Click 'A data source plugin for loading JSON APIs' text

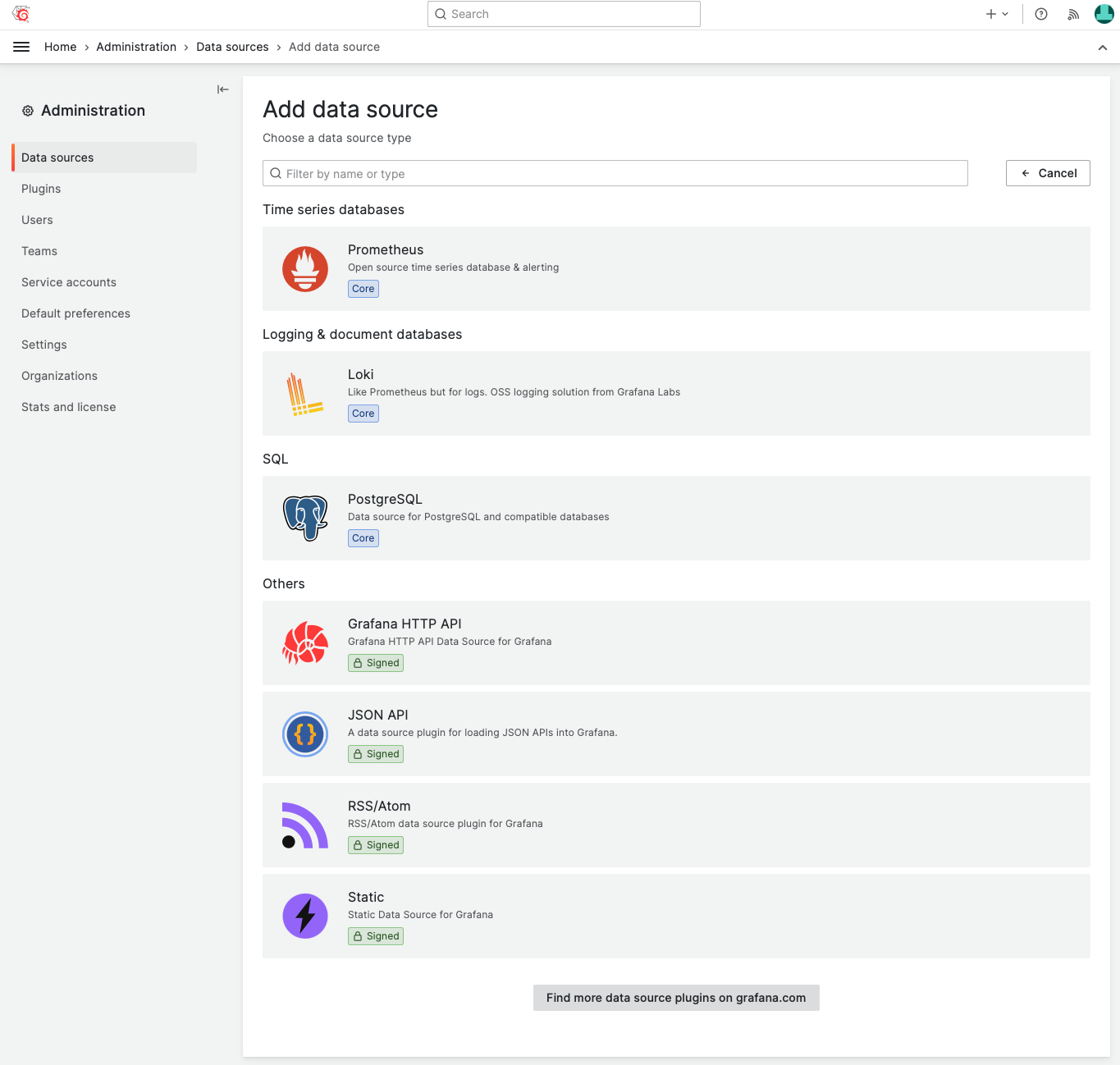(x=482, y=733)
